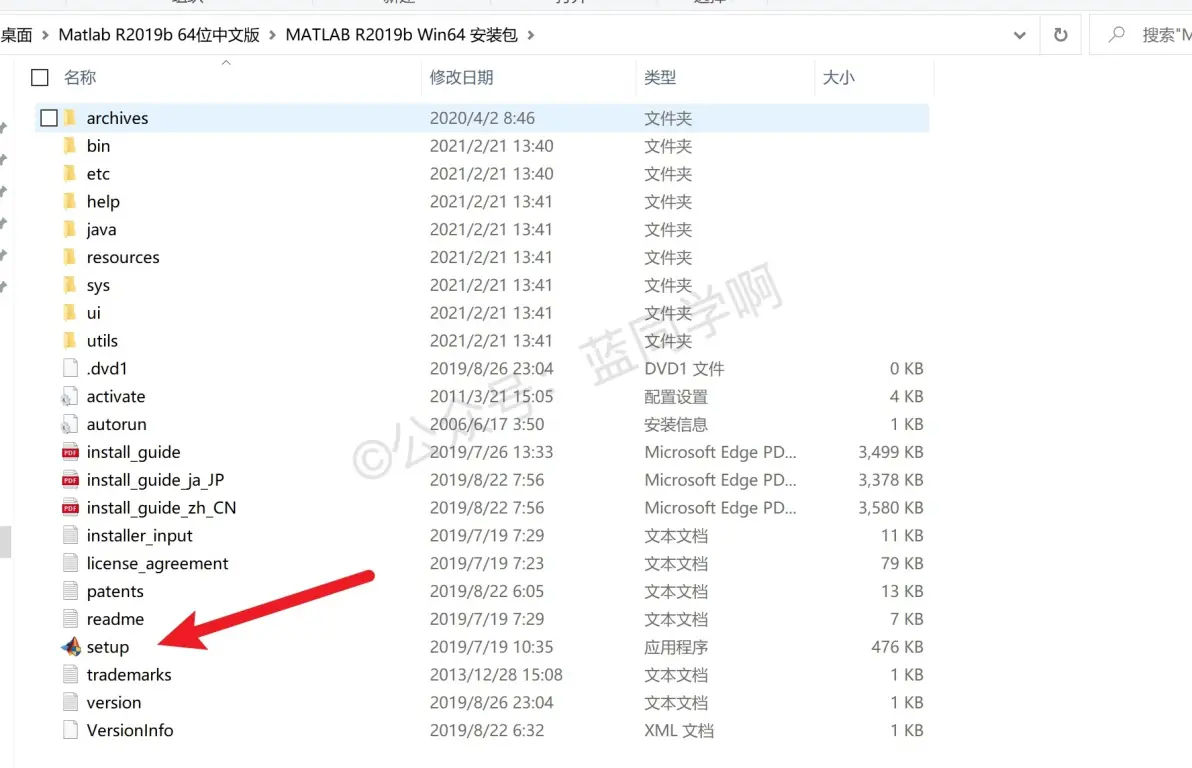Viewport: 1192px width, 768px height.
Task: Click the 2006/6/17 3:50 date cell
Action: 487,424
